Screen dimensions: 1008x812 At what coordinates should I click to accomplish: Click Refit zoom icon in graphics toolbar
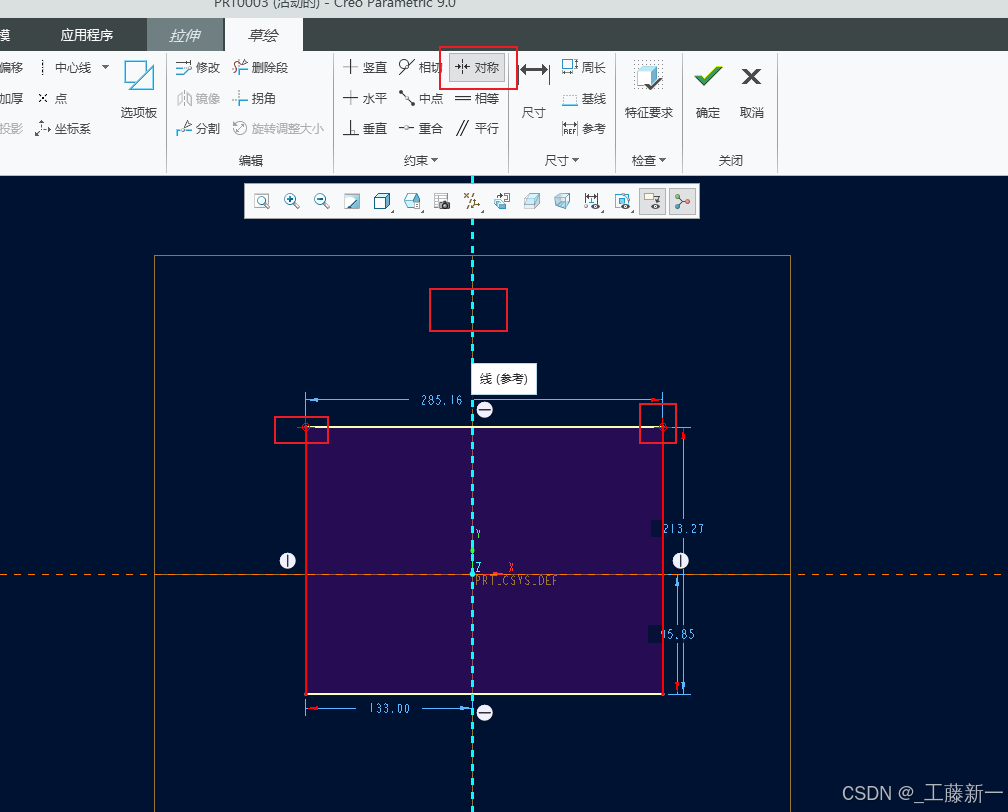pyautogui.click(x=262, y=201)
